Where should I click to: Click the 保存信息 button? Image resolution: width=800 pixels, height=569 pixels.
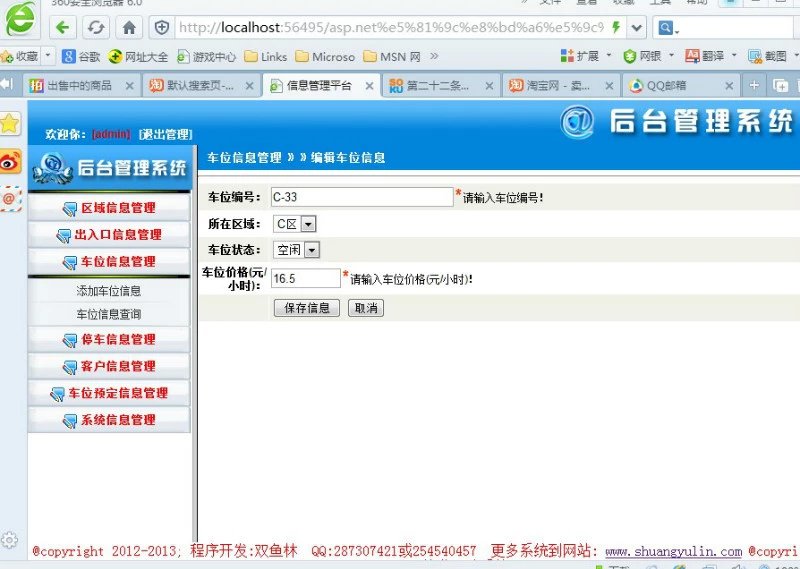(x=306, y=308)
